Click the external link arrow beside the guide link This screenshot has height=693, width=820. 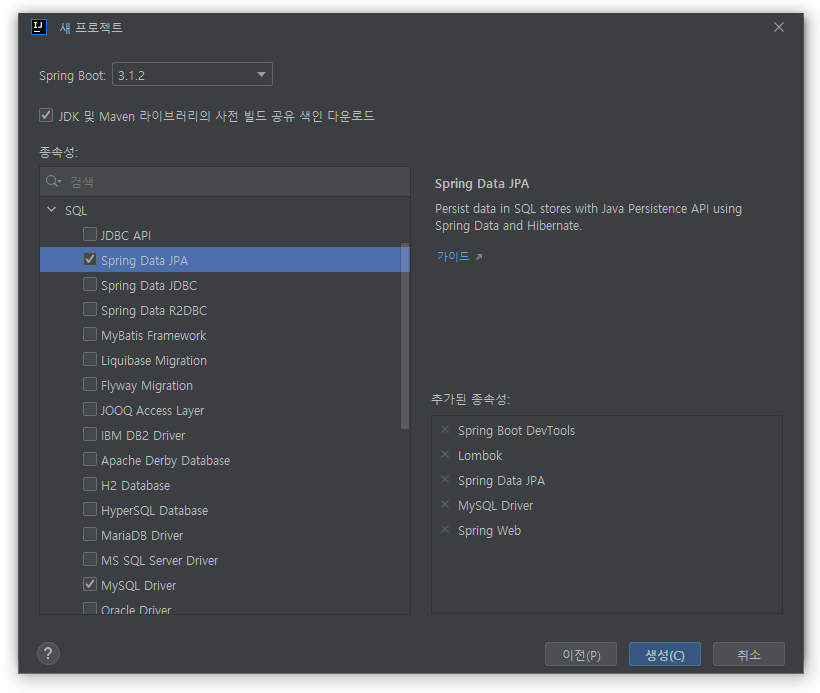(479, 257)
